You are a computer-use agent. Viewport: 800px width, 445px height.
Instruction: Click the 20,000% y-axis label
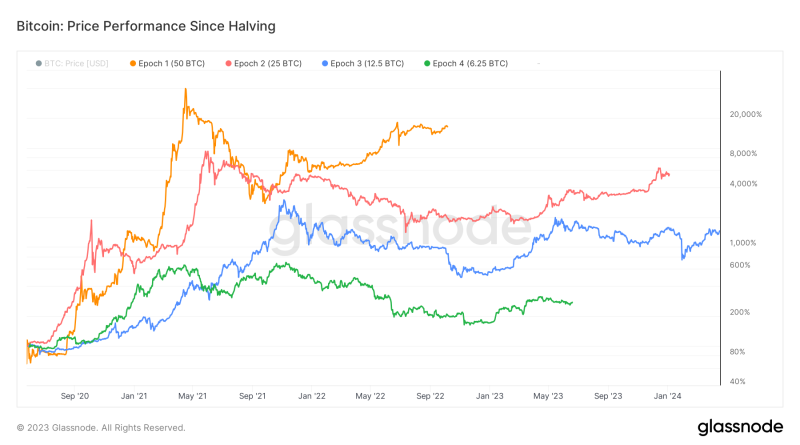coord(746,114)
